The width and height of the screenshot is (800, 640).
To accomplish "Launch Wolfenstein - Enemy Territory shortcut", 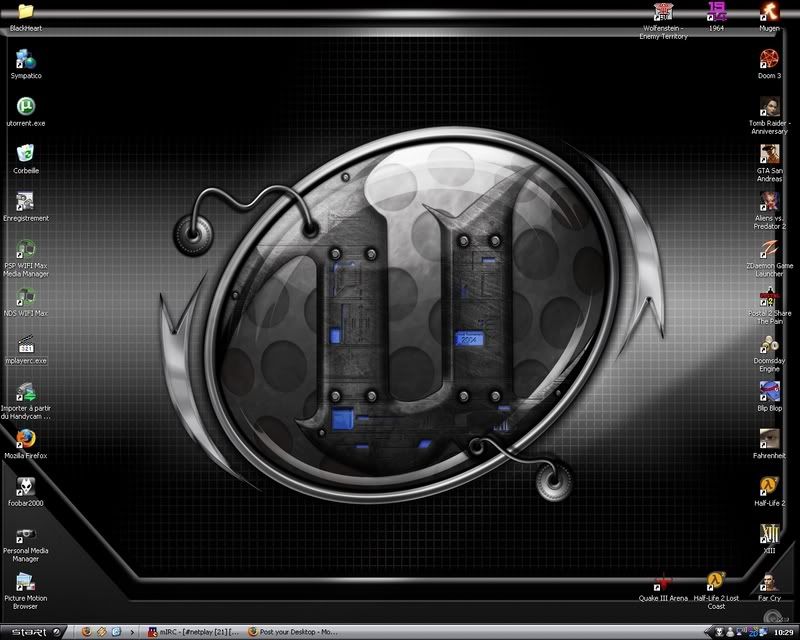I will [x=663, y=21].
